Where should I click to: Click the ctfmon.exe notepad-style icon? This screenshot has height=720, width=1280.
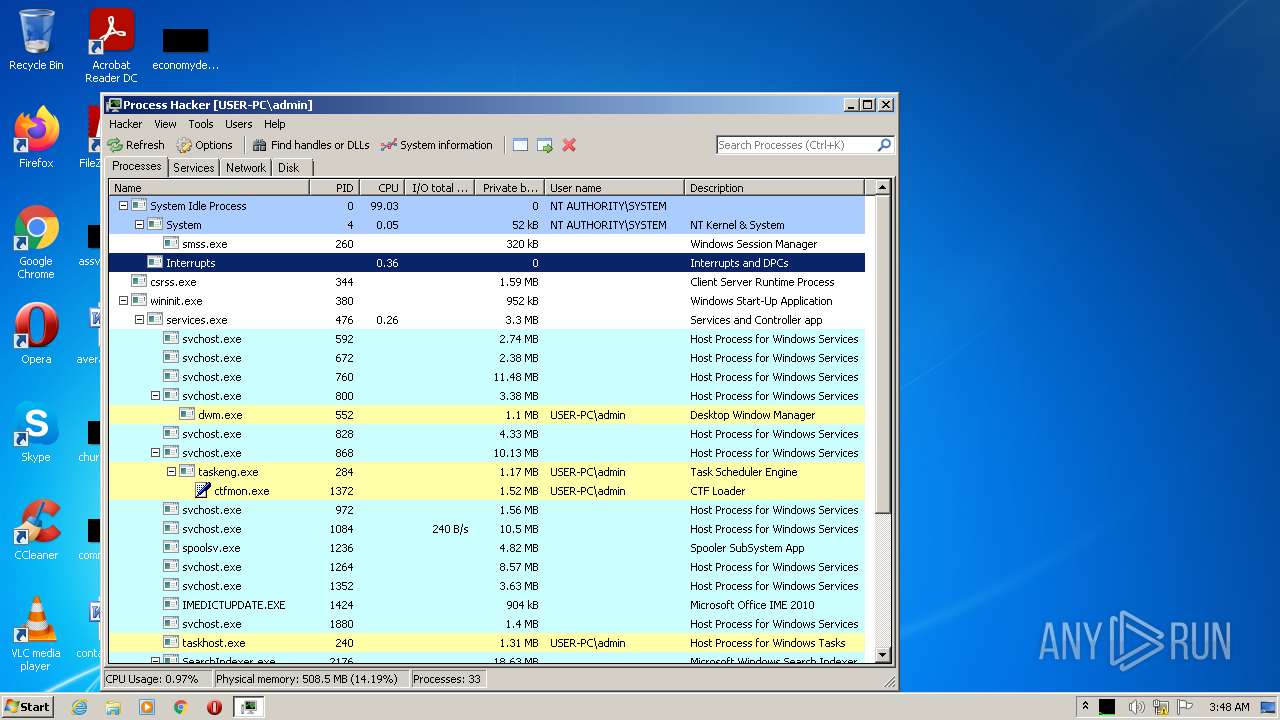tap(203, 491)
